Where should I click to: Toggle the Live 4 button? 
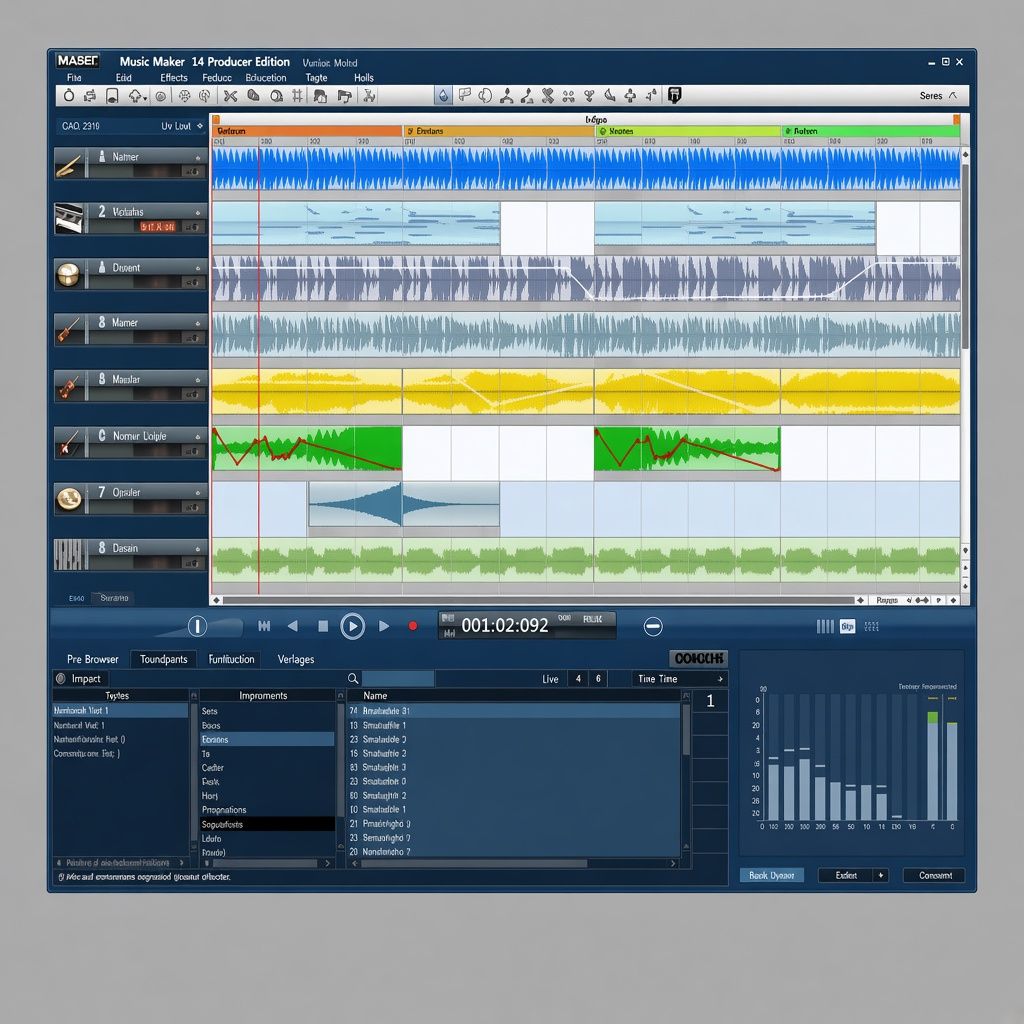pos(578,679)
